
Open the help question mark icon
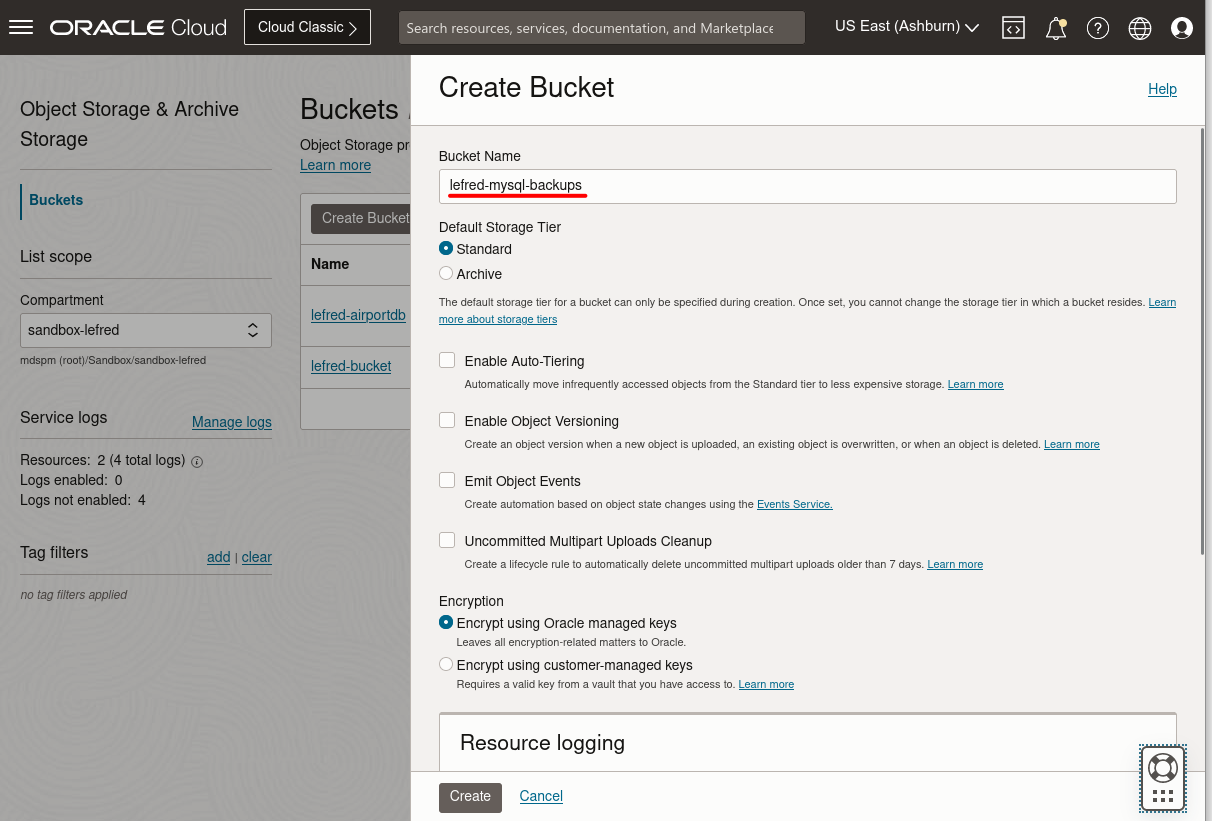1097,27
